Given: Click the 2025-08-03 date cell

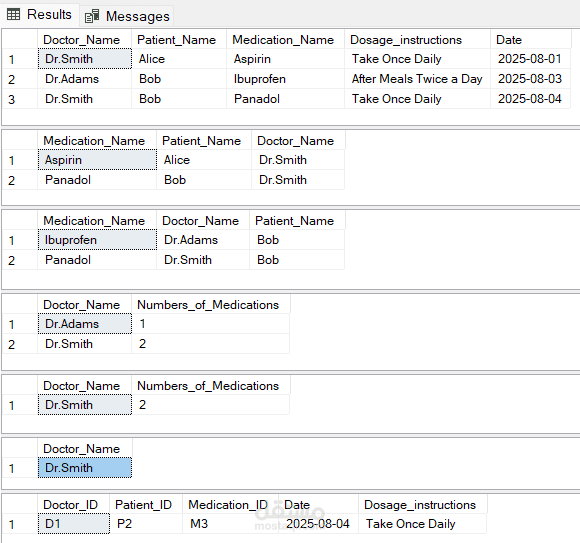Looking at the screenshot, I should coord(530,79).
